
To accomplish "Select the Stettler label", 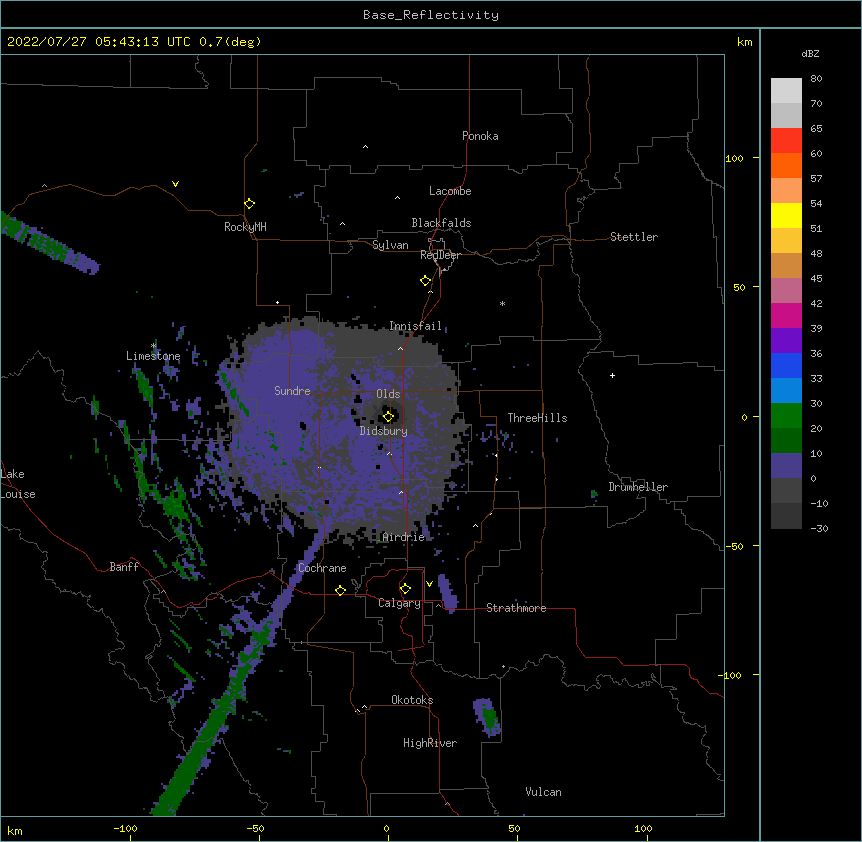I will pos(634,237).
